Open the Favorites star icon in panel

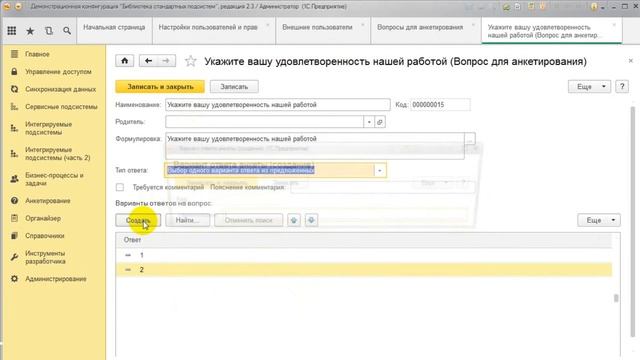coord(30,31)
